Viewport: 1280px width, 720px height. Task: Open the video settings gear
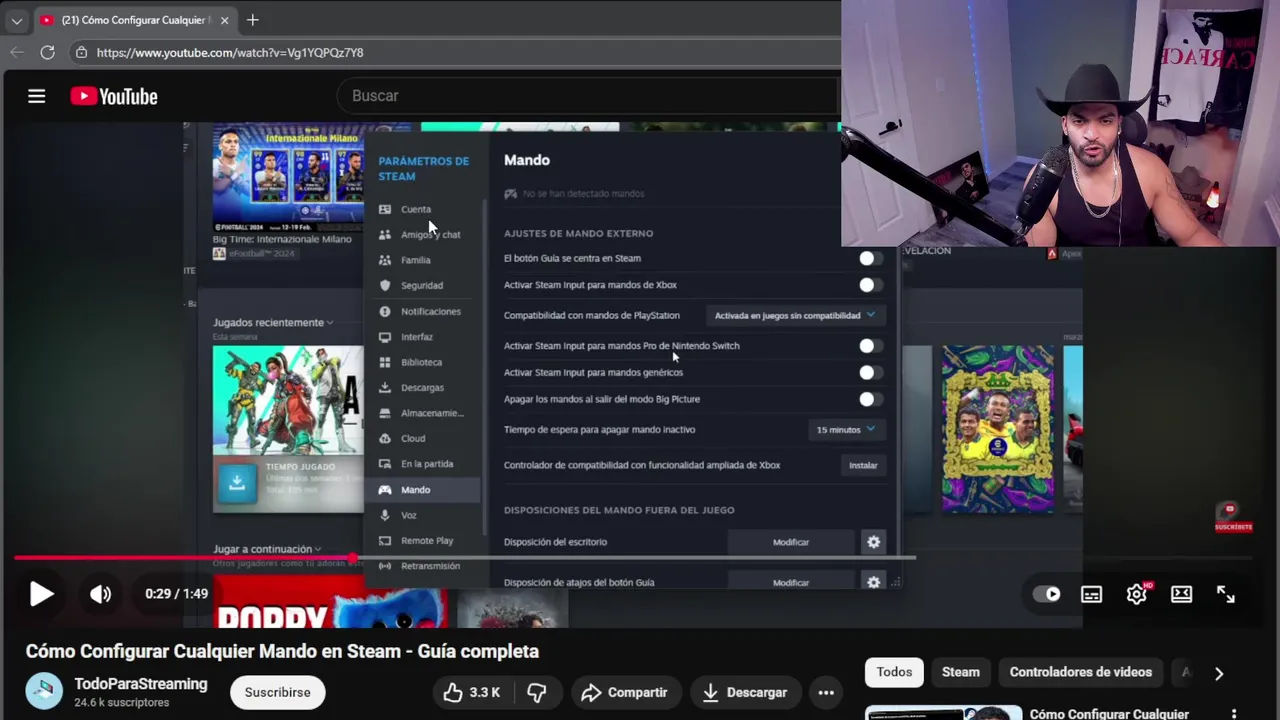tap(1137, 594)
